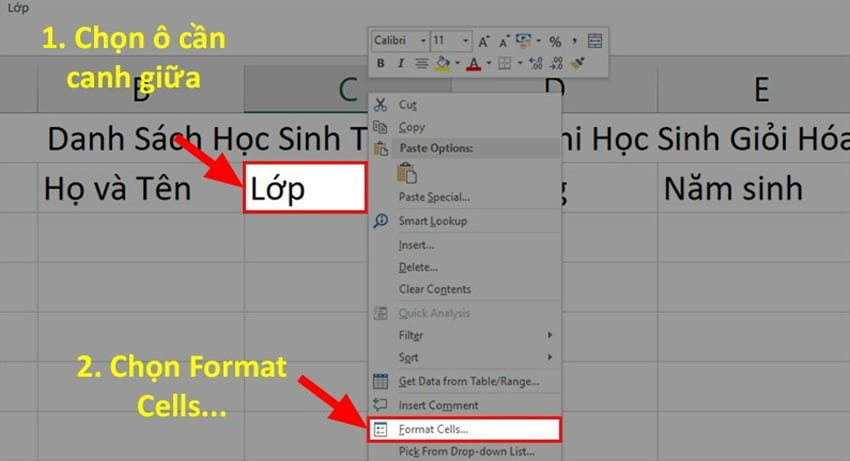Select the 'Họ và Tên' cell
The width and height of the screenshot is (850, 461).
[141, 188]
